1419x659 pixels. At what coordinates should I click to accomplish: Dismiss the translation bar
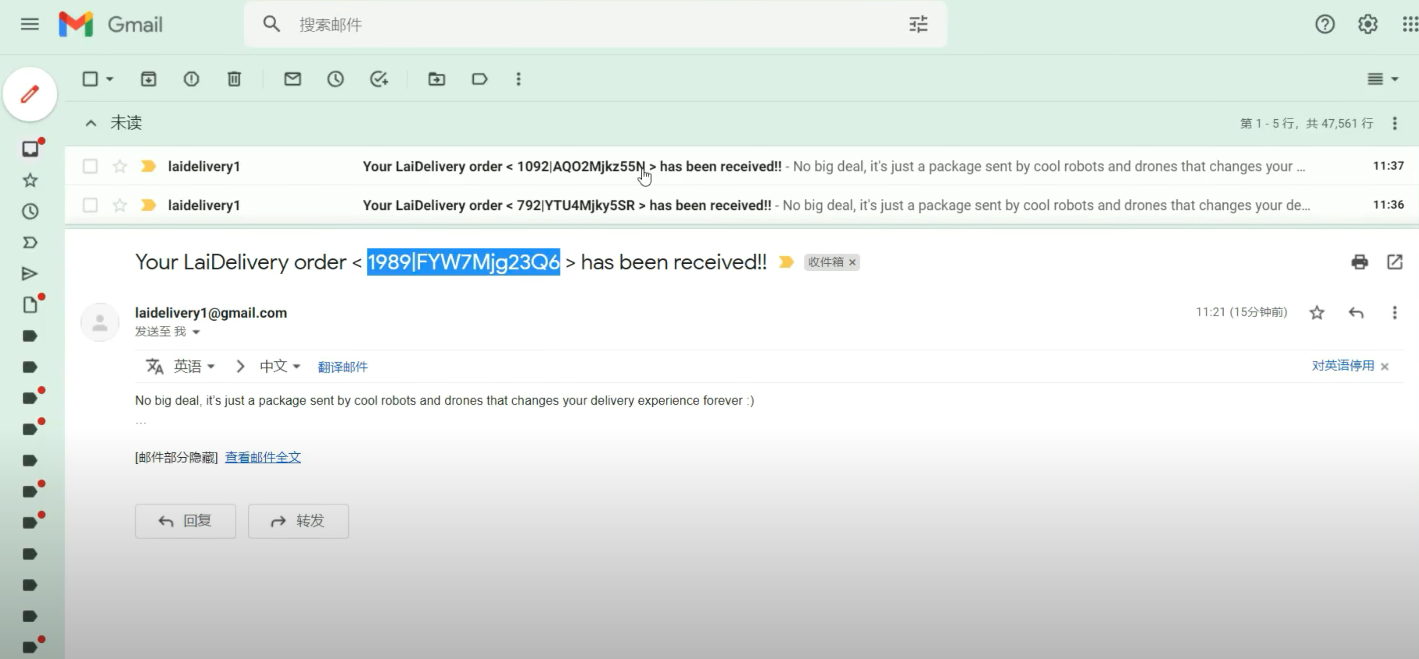1385,367
